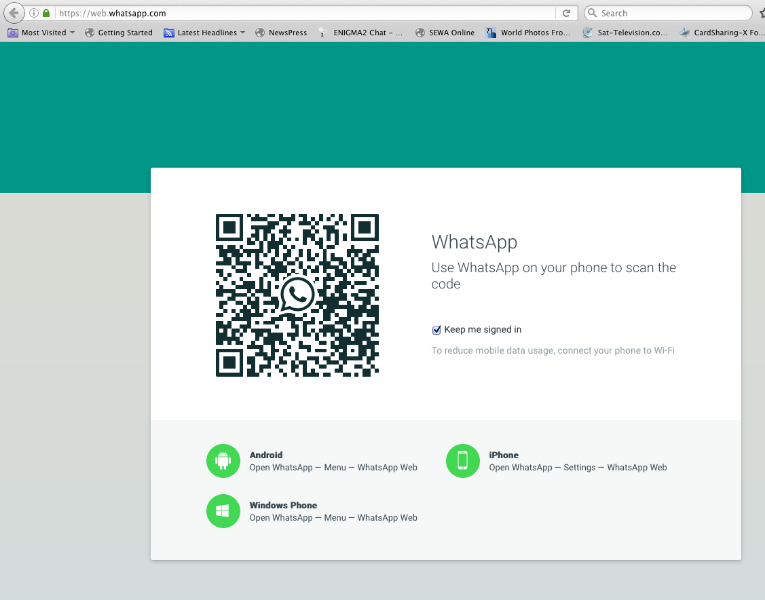Click the WhatsApp logo inside the QR code

pos(297,295)
